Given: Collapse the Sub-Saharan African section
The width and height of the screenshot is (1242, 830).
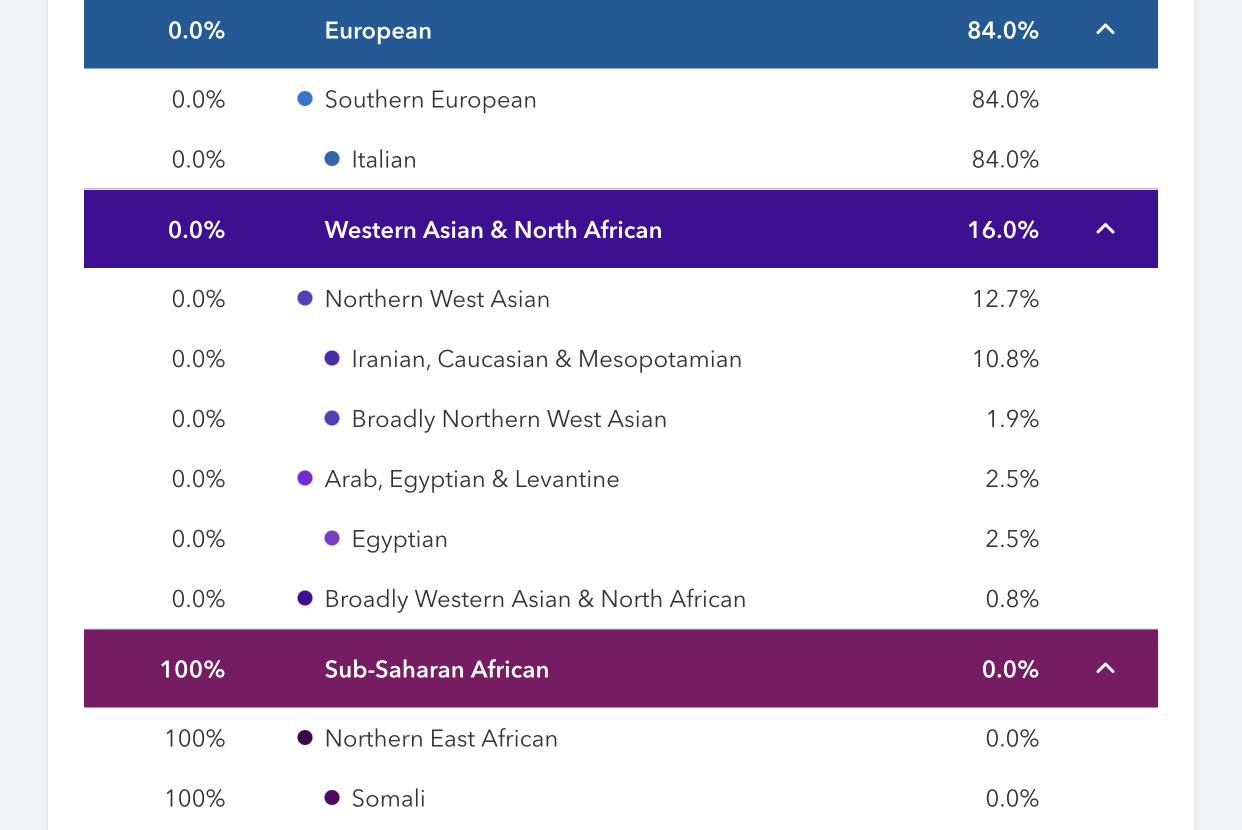Looking at the screenshot, I should (1105, 668).
